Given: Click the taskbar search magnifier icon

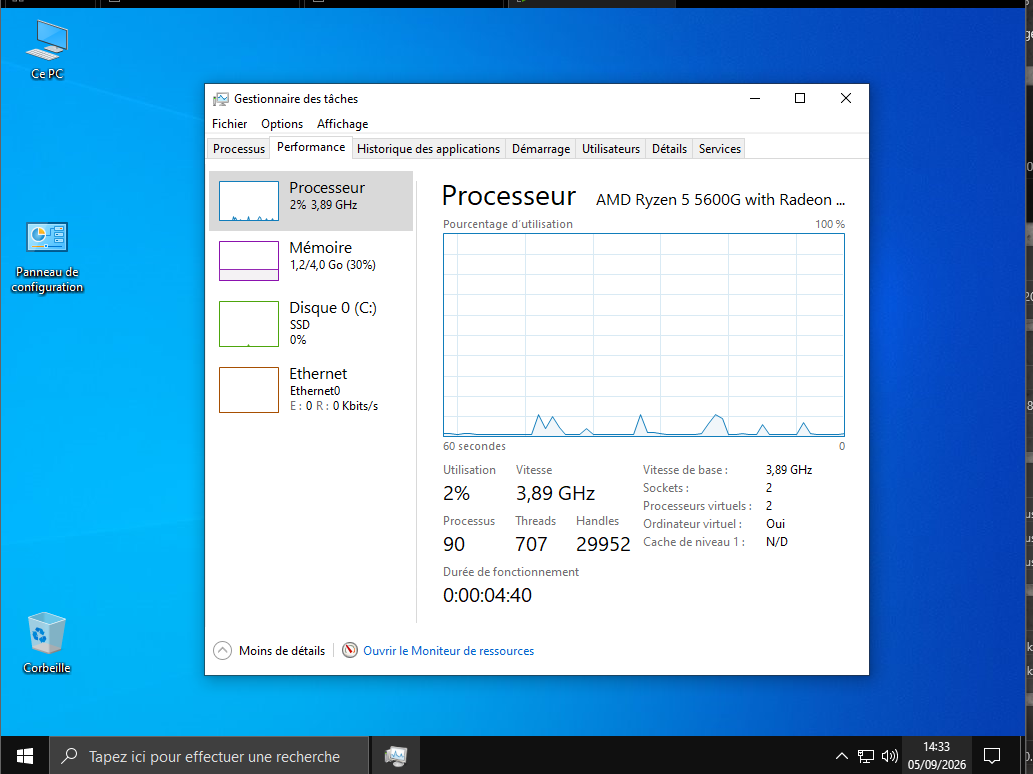Looking at the screenshot, I should pos(69,756).
